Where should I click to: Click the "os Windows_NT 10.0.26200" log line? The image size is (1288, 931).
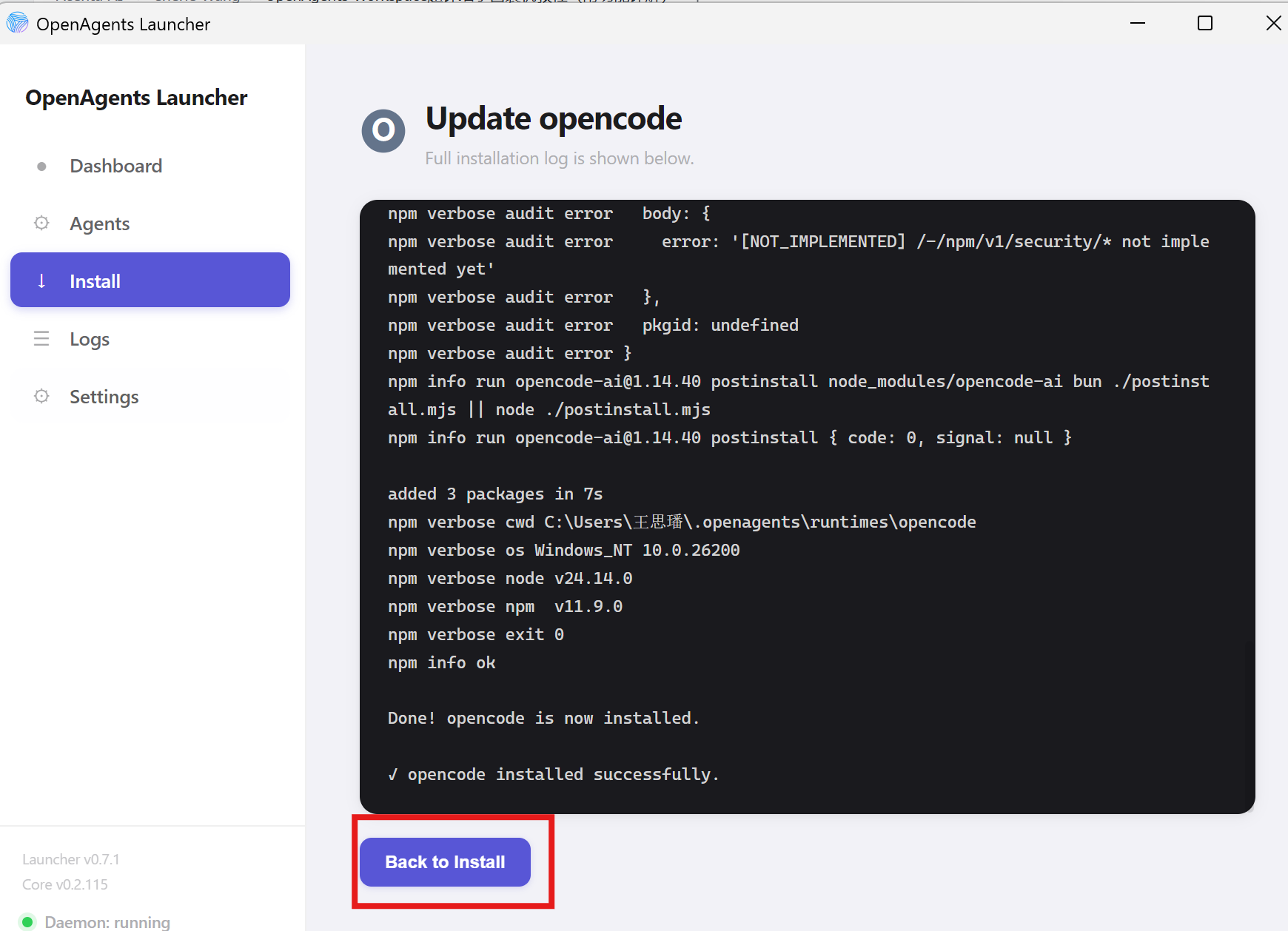pos(564,550)
